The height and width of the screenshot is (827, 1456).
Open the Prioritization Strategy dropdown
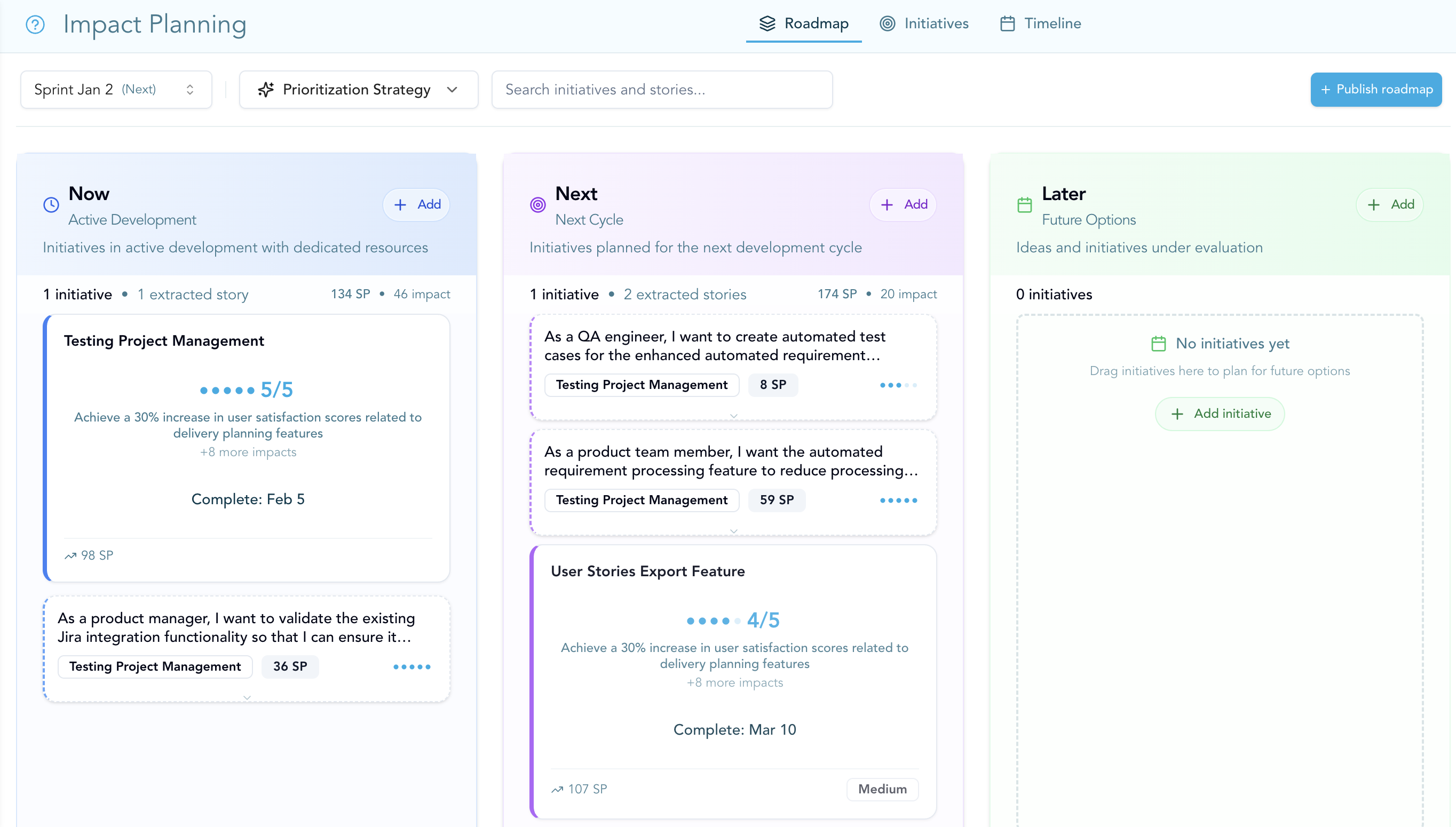click(x=359, y=89)
